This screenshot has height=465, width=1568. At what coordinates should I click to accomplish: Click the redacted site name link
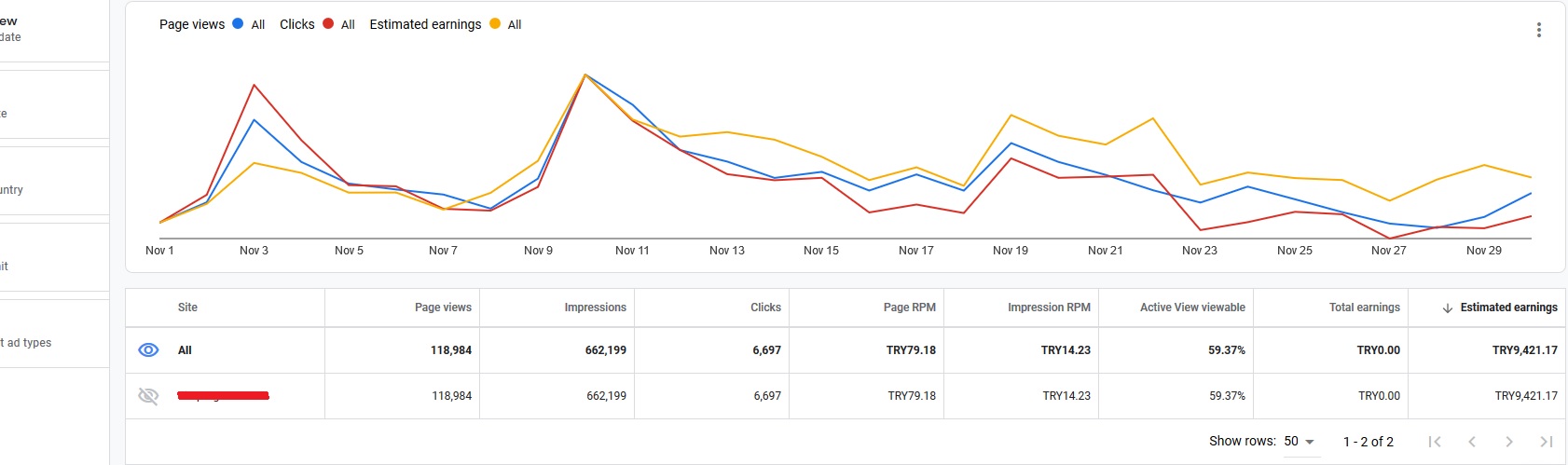[223, 396]
